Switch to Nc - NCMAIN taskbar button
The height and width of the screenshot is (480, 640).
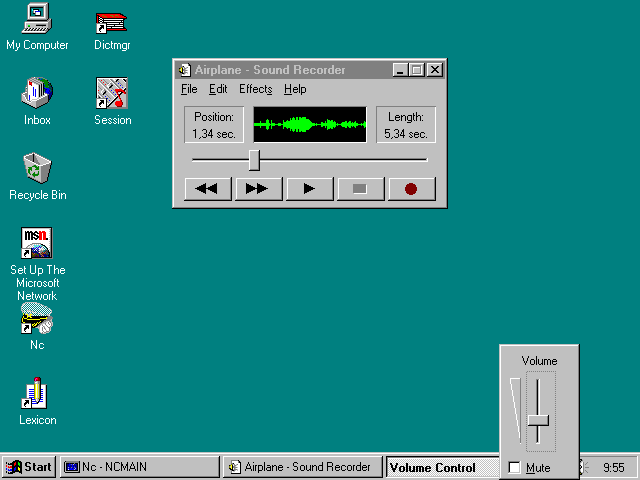(x=139, y=467)
